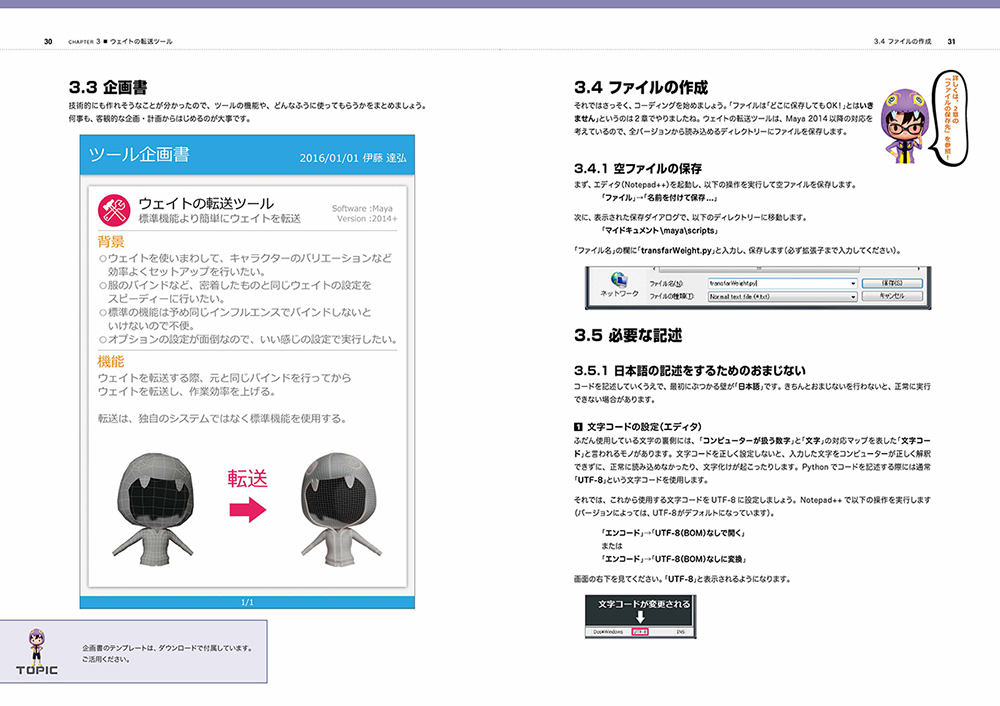Screen dimensions: 1000x706
Task: Click the red wrench-and-hammer tool icon
Action: coord(114,210)
